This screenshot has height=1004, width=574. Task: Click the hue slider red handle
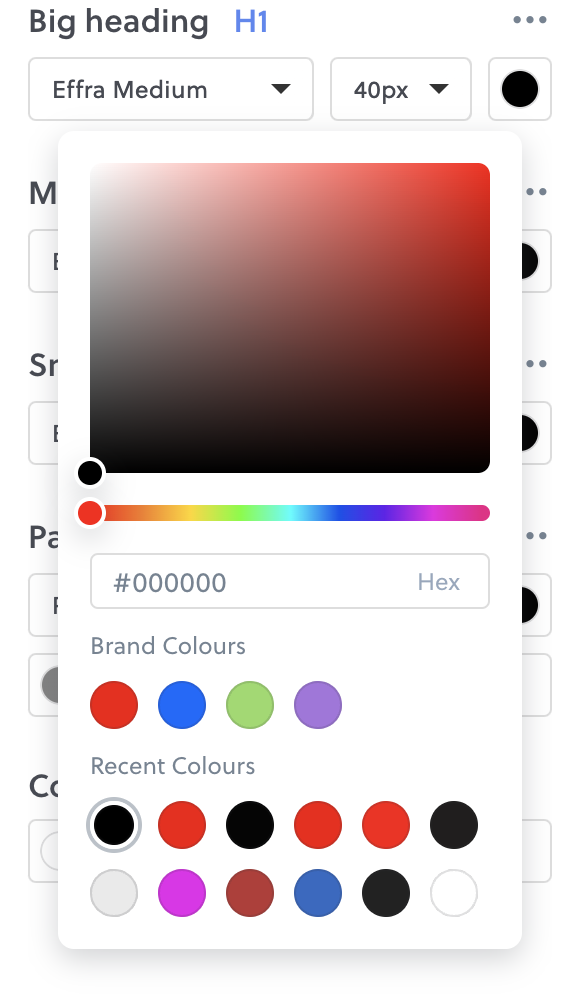pos(90,512)
